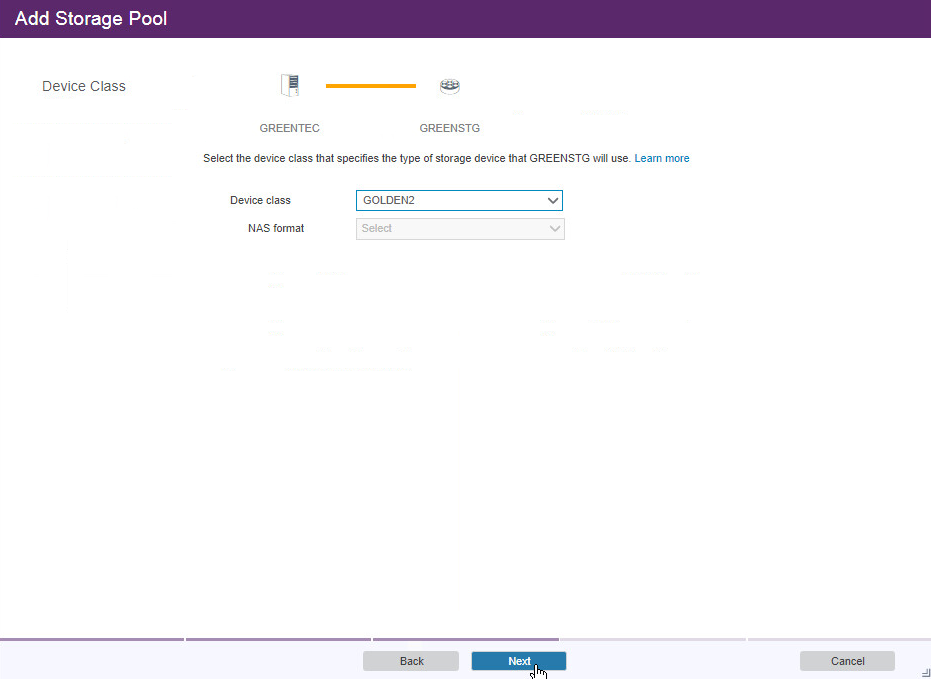This screenshot has width=931, height=679.
Task: Click the second wizard progress segment
Action: click(x=278, y=638)
